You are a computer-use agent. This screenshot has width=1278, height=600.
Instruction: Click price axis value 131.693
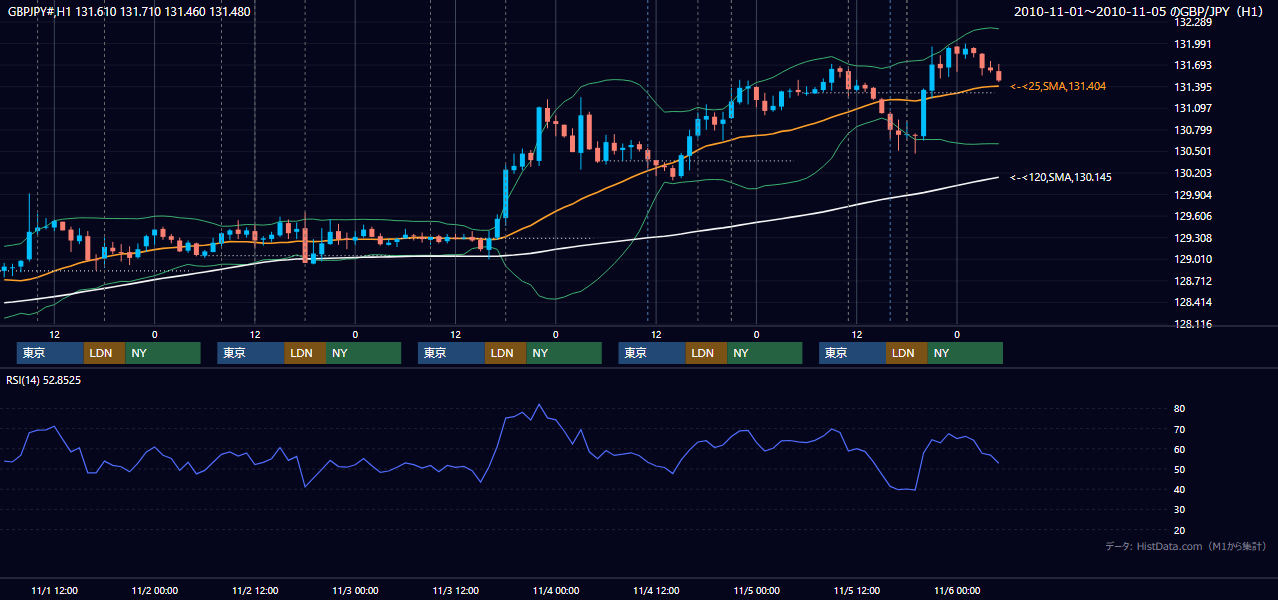pos(1192,65)
